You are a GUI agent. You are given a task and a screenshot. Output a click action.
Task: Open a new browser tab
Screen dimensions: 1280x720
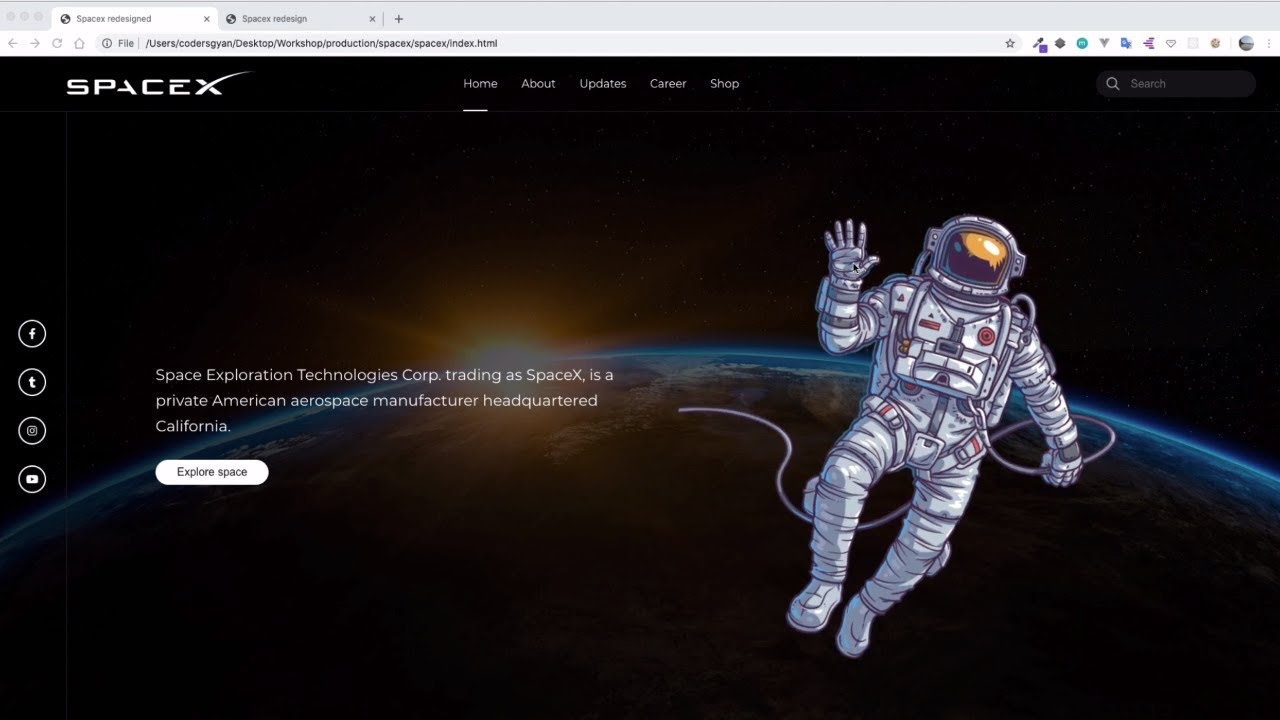pos(399,19)
